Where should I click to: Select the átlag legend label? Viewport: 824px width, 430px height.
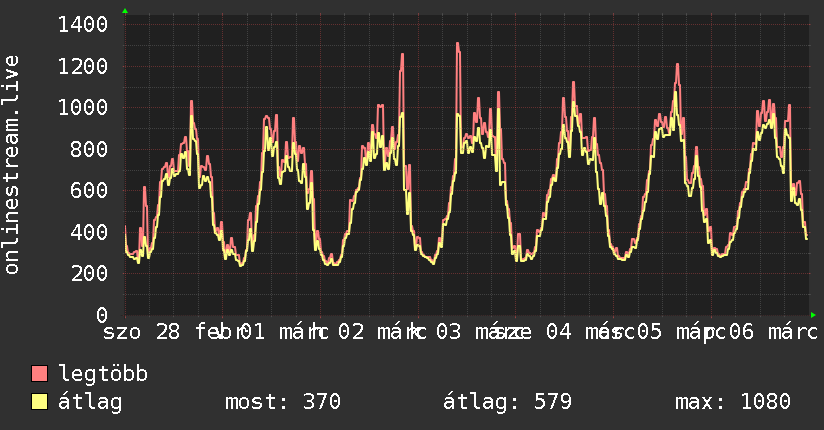click(x=90, y=402)
